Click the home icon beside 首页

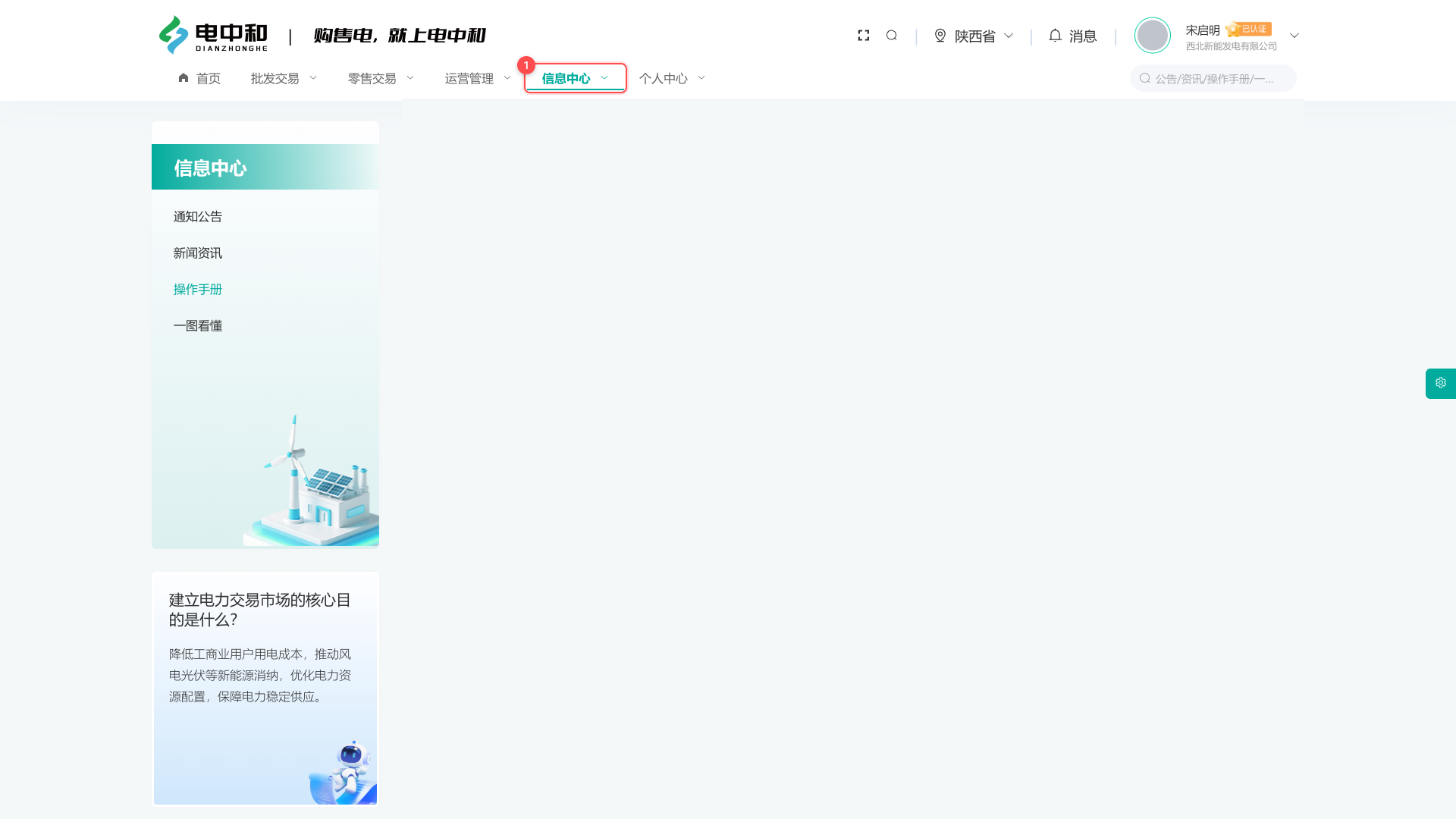pyautogui.click(x=184, y=78)
